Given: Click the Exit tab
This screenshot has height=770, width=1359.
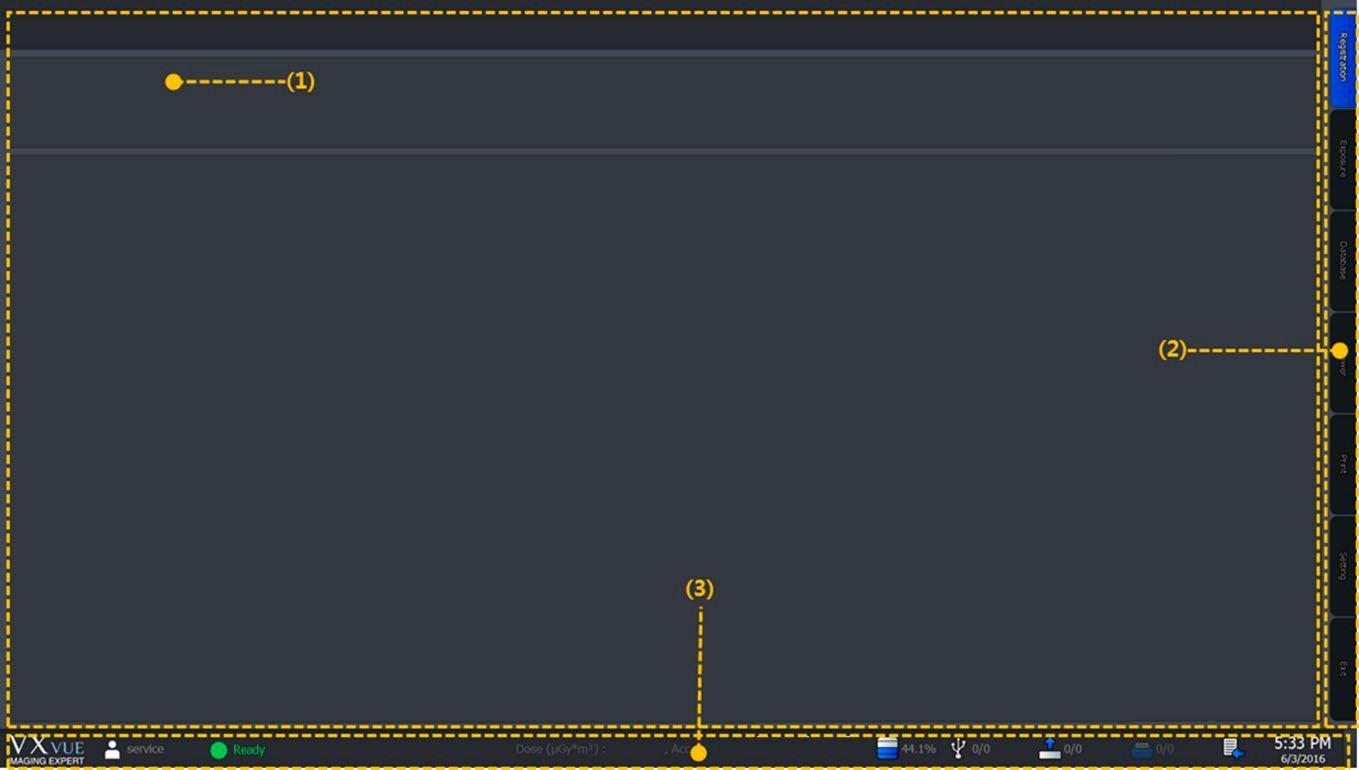Looking at the screenshot, I should (x=1342, y=668).
